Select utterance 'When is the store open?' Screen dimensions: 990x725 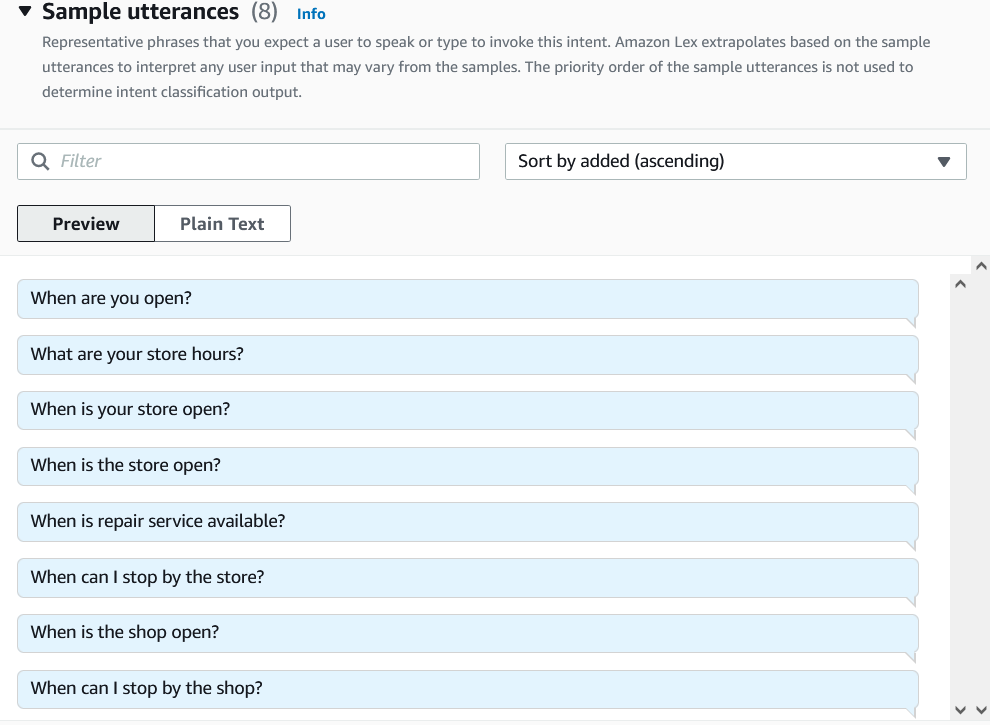pos(467,466)
